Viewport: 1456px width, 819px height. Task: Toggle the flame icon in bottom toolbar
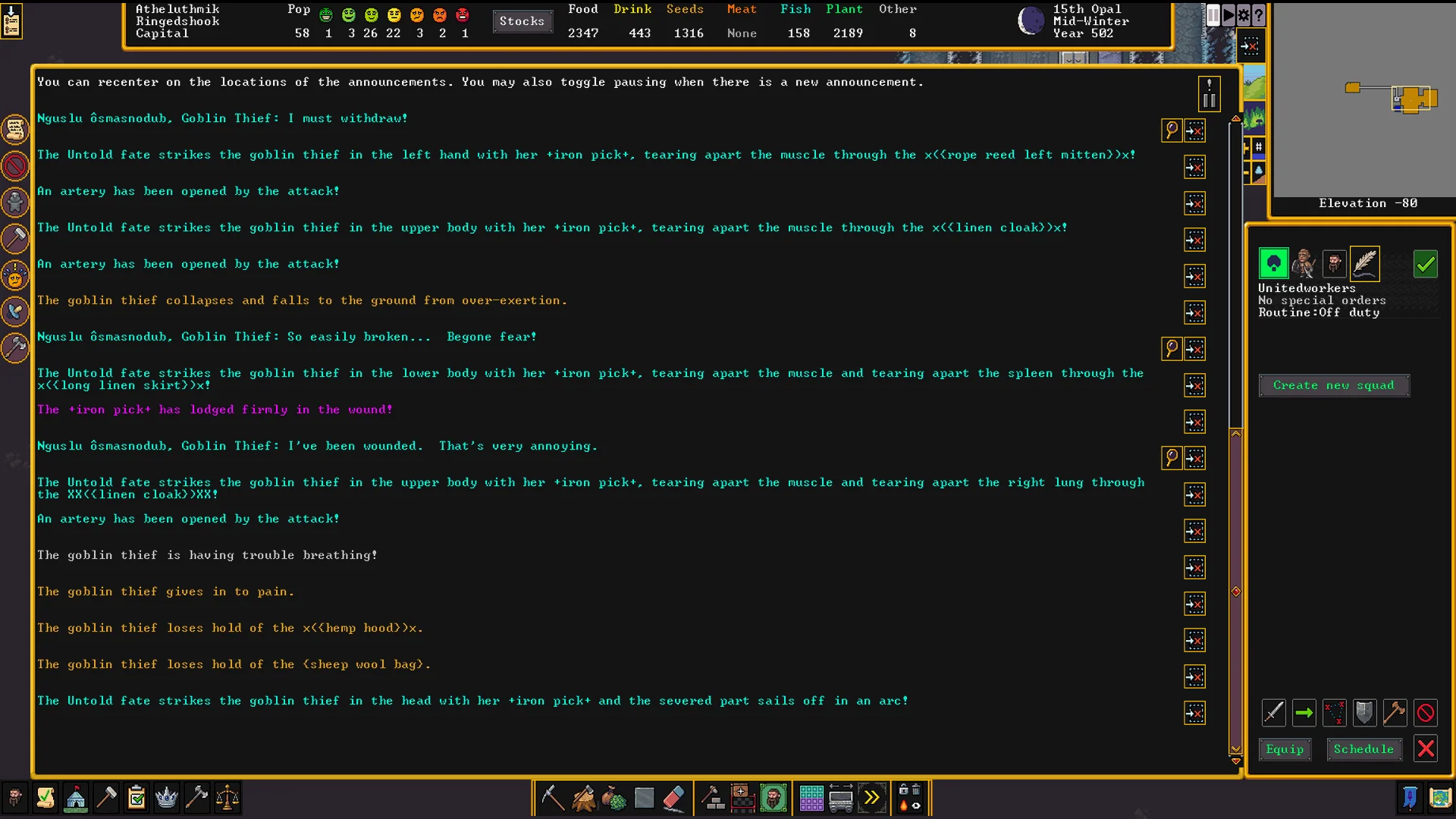point(903,805)
